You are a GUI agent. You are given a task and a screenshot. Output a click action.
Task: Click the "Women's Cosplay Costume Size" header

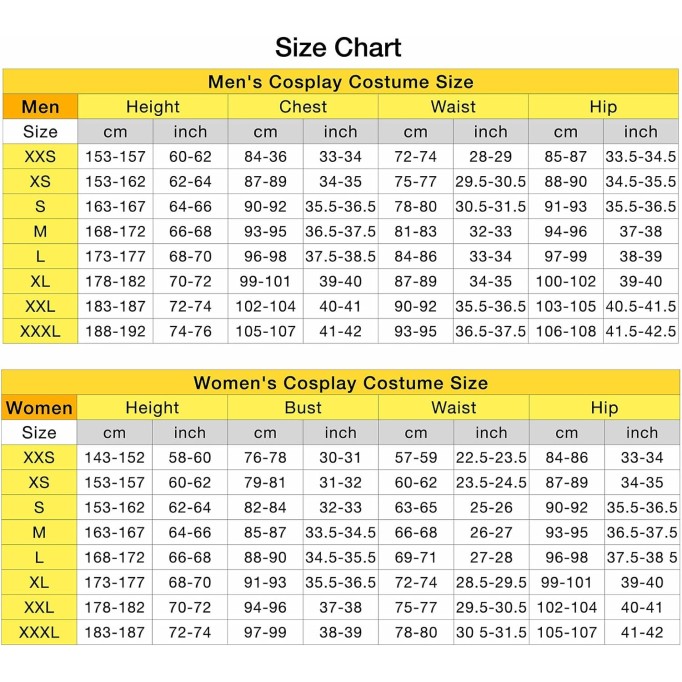tap(340, 383)
